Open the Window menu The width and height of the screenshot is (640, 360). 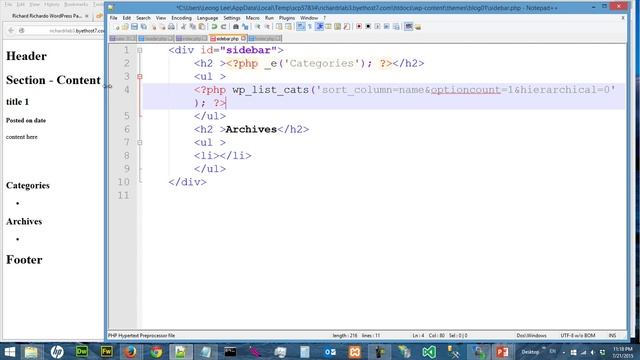coord(309,18)
